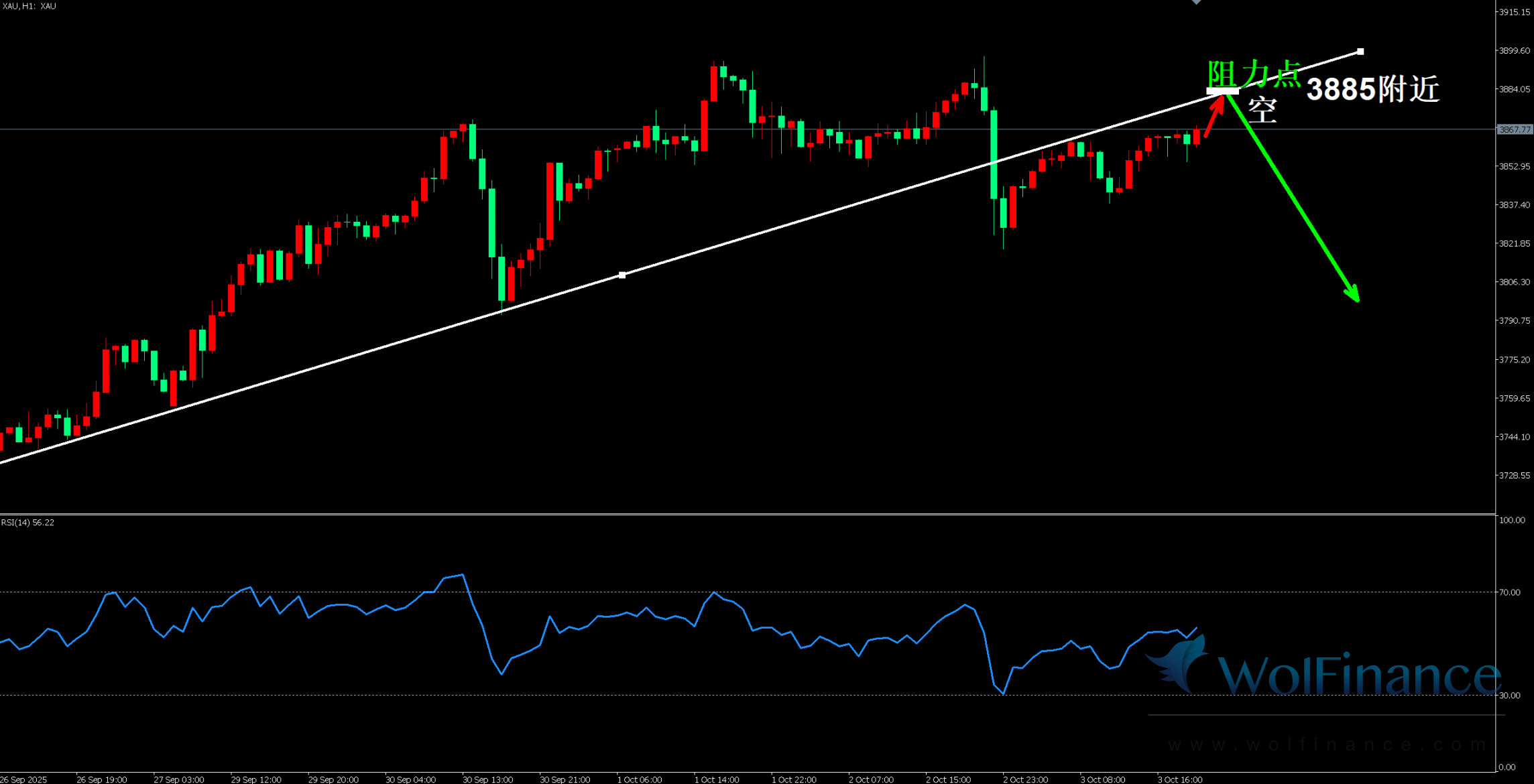This screenshot has height=784, width=1534.
Task: Click the white 空 label
Action: (1262, 111)
